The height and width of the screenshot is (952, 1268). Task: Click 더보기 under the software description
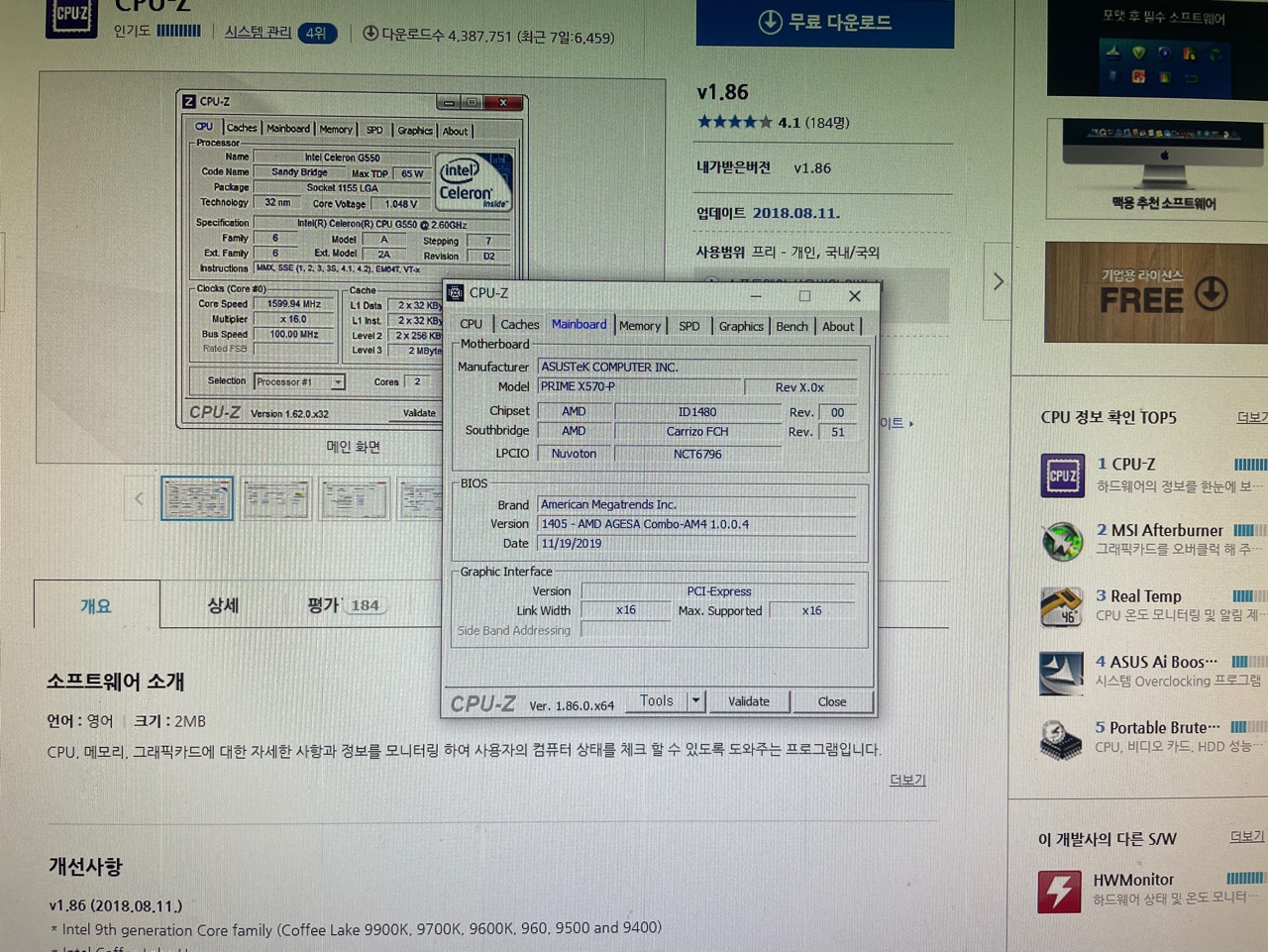click(x=907, y=780)
